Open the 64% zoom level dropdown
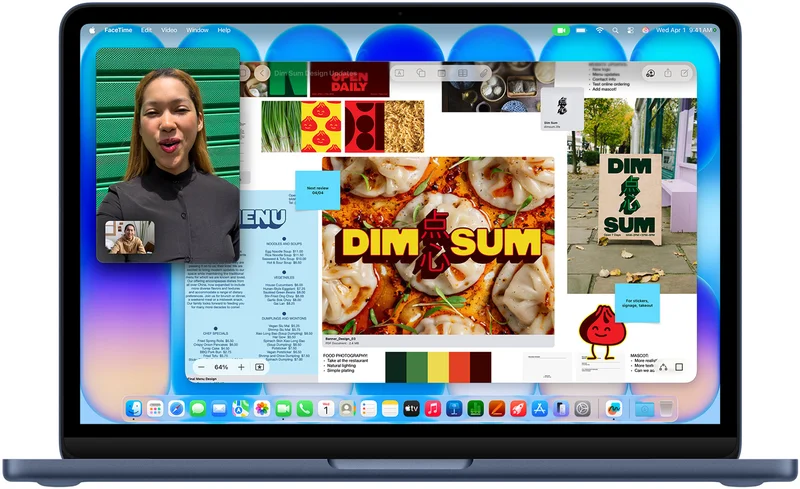The image size is (800, 489). click(221, 367)
